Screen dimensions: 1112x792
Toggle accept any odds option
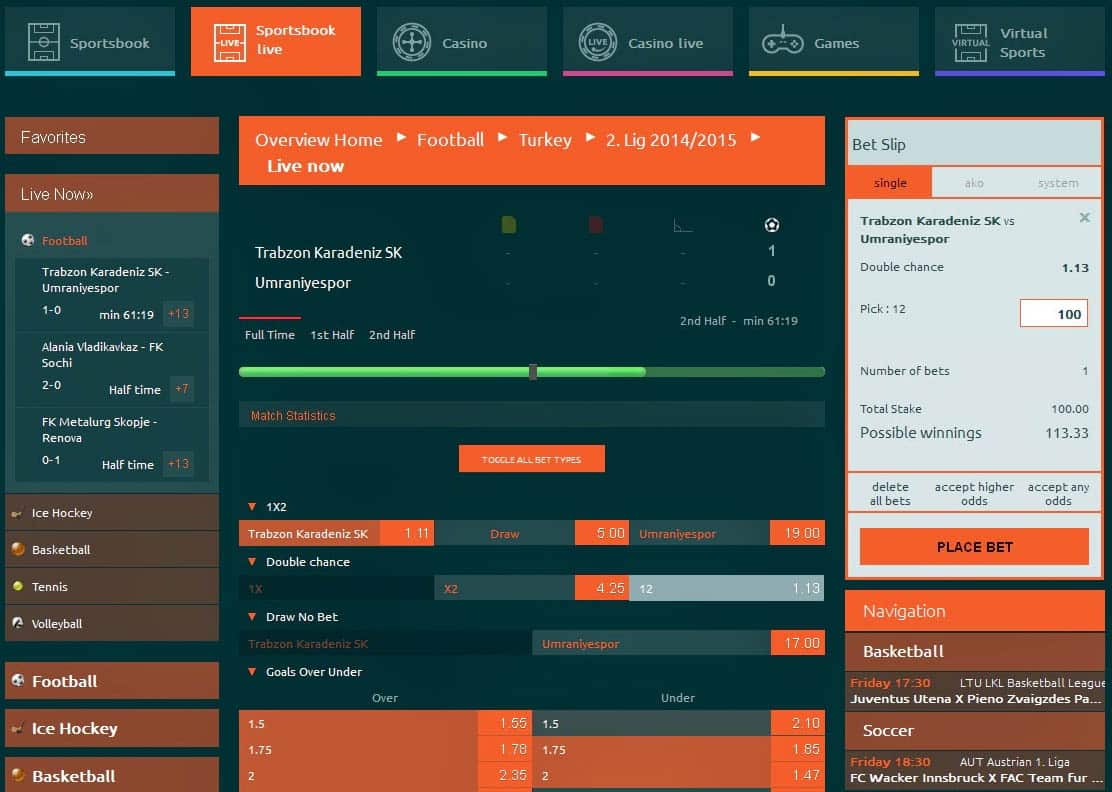pyautogui.click(x=1058, y=493)
